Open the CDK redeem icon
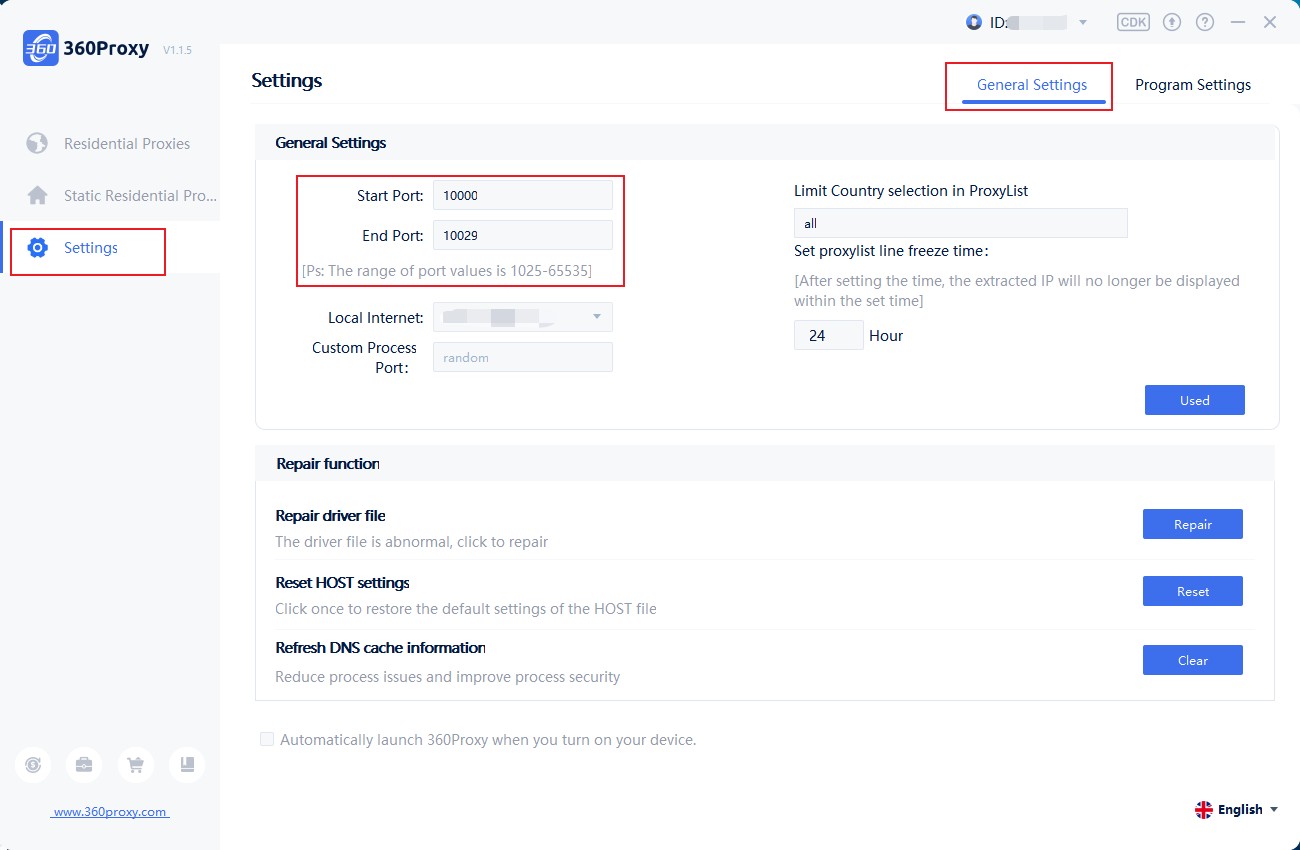The width and height of the screenshot is (1300, 850). 1133,22
